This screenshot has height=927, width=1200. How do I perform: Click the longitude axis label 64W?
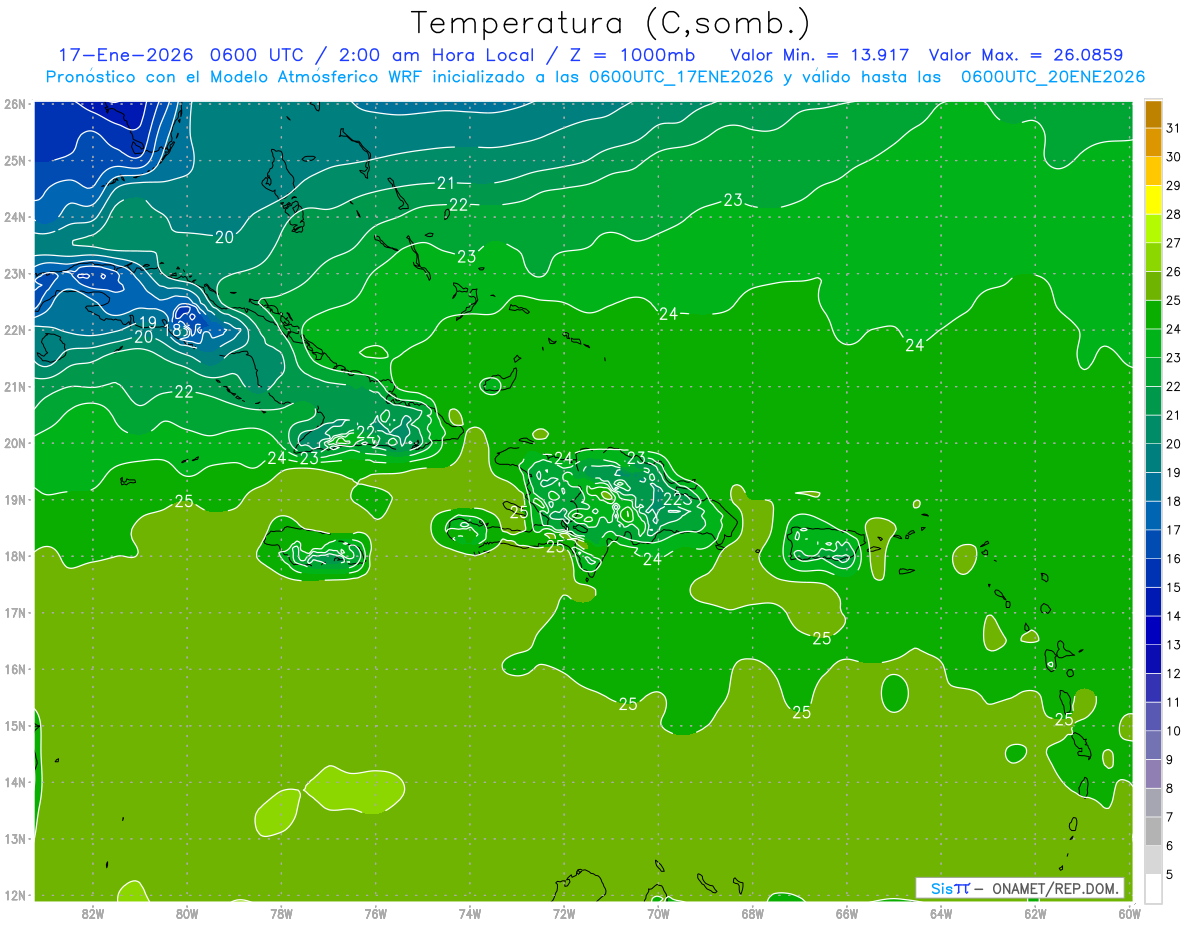tap(941, 914)
